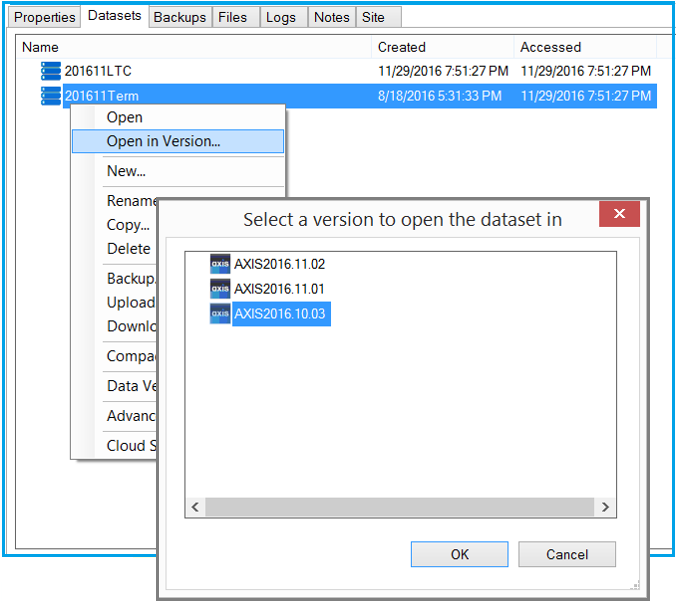Viewport: 676px width, 603px height.
Task: Click the 201611Term dataset icon
Action: pyautogui.click(x=51, y=96)
